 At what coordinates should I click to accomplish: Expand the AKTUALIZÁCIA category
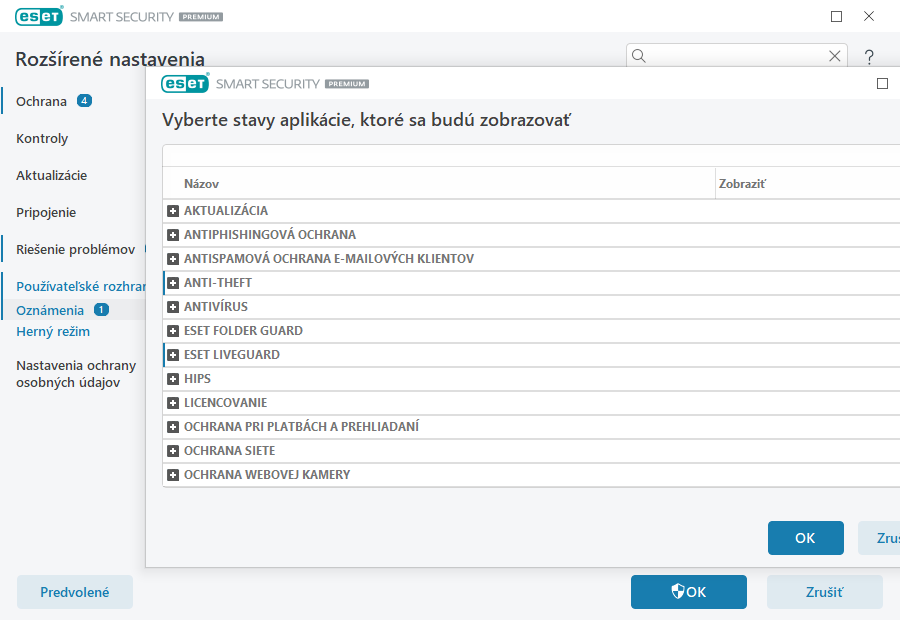point(173,211)
